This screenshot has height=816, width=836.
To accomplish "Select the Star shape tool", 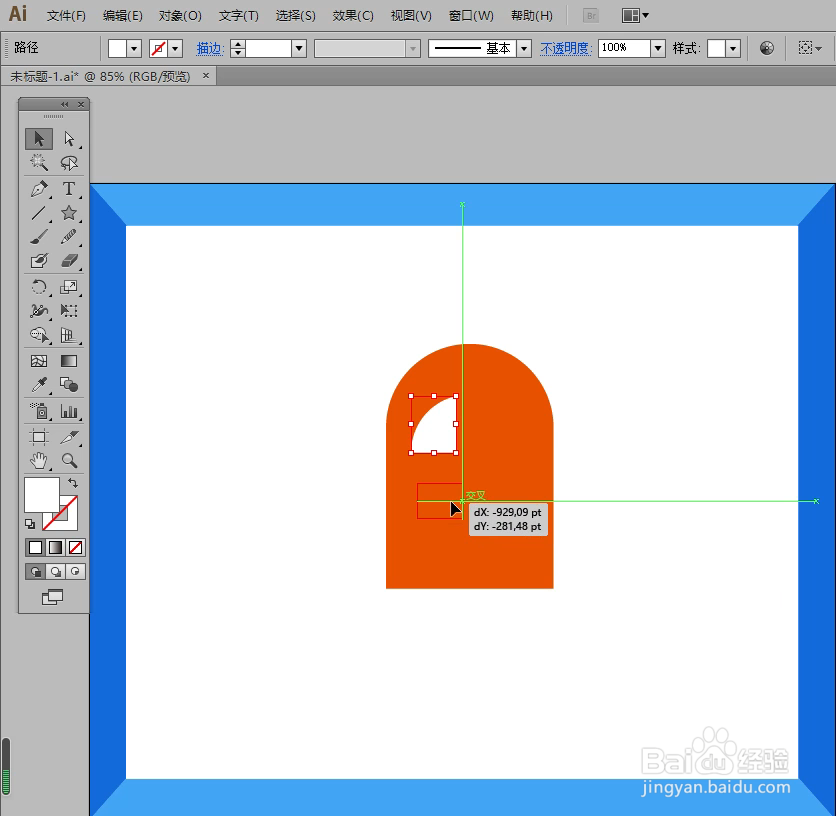I will click(x=69, y=213).
